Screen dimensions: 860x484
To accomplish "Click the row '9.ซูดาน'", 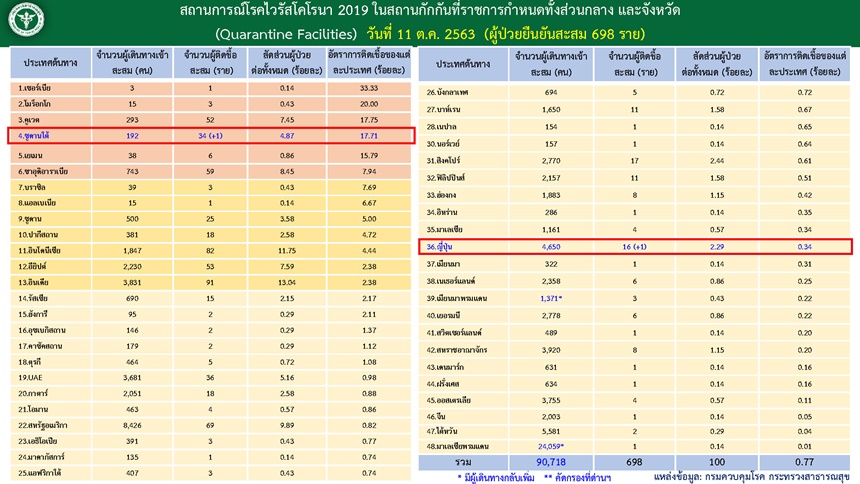I will [210, 218].
